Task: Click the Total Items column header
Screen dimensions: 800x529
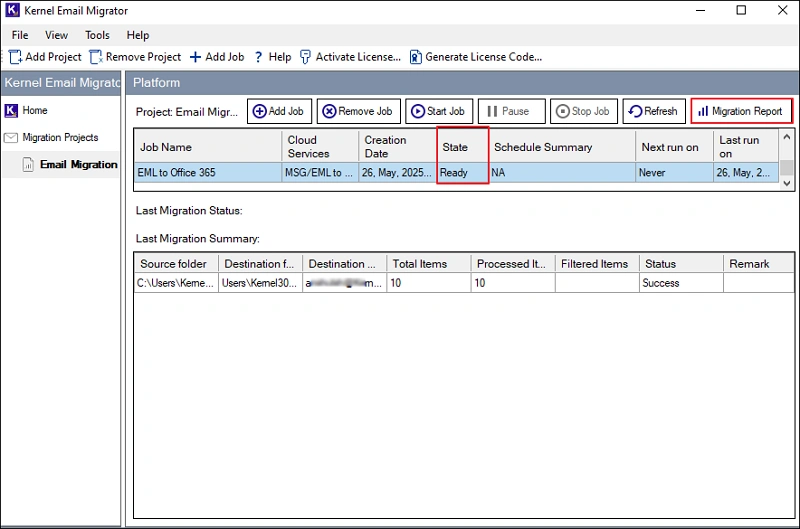Action: pyautogui.click(x=429, y=264)
